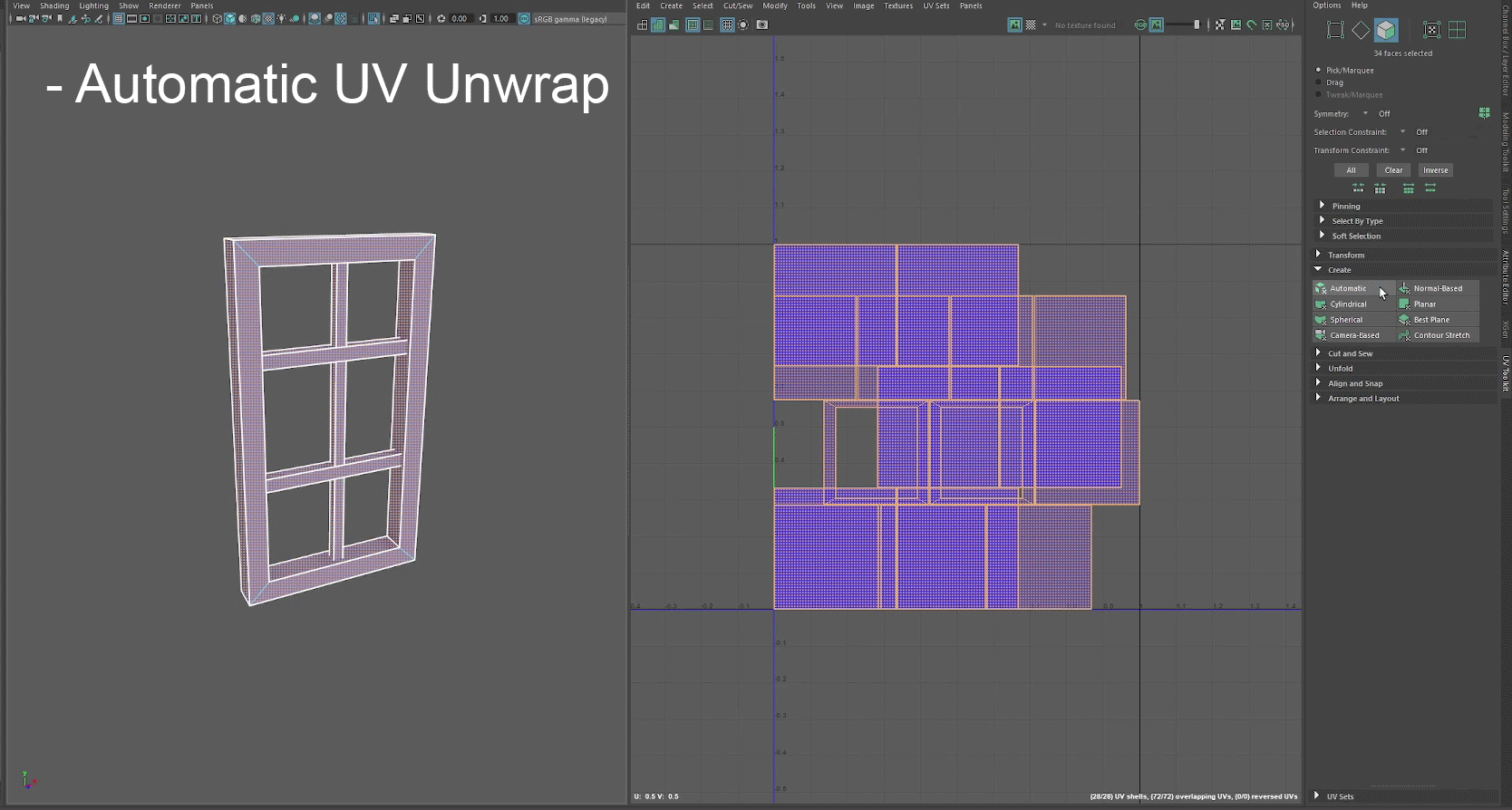Click Cylindrical UV projection button
Image resolution: width=1512 pixels, height=810 pixels.
(1352, 304)
